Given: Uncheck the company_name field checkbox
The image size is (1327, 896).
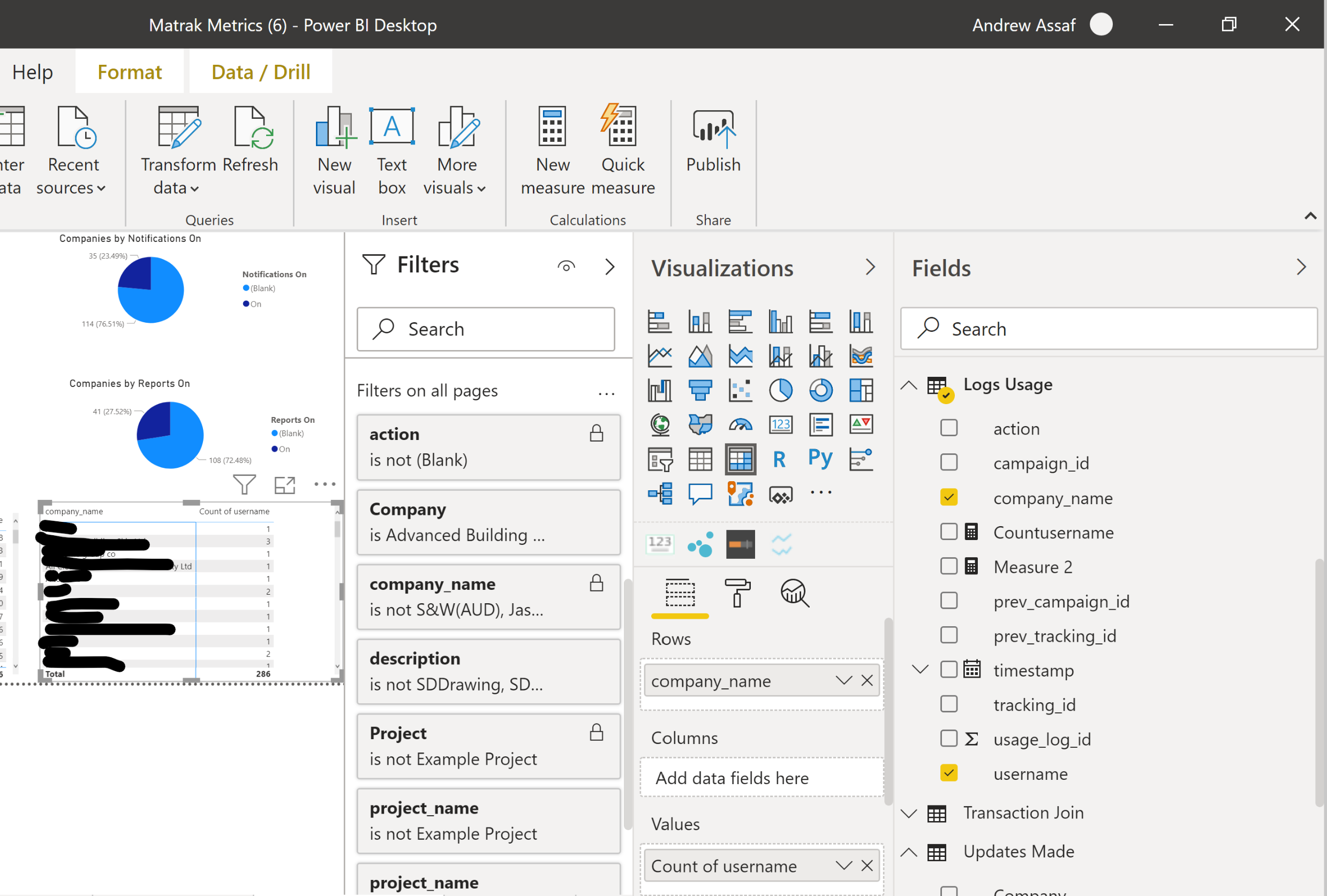Looking at the screenshot, I should pyautogui.click(x=948, y=497).
